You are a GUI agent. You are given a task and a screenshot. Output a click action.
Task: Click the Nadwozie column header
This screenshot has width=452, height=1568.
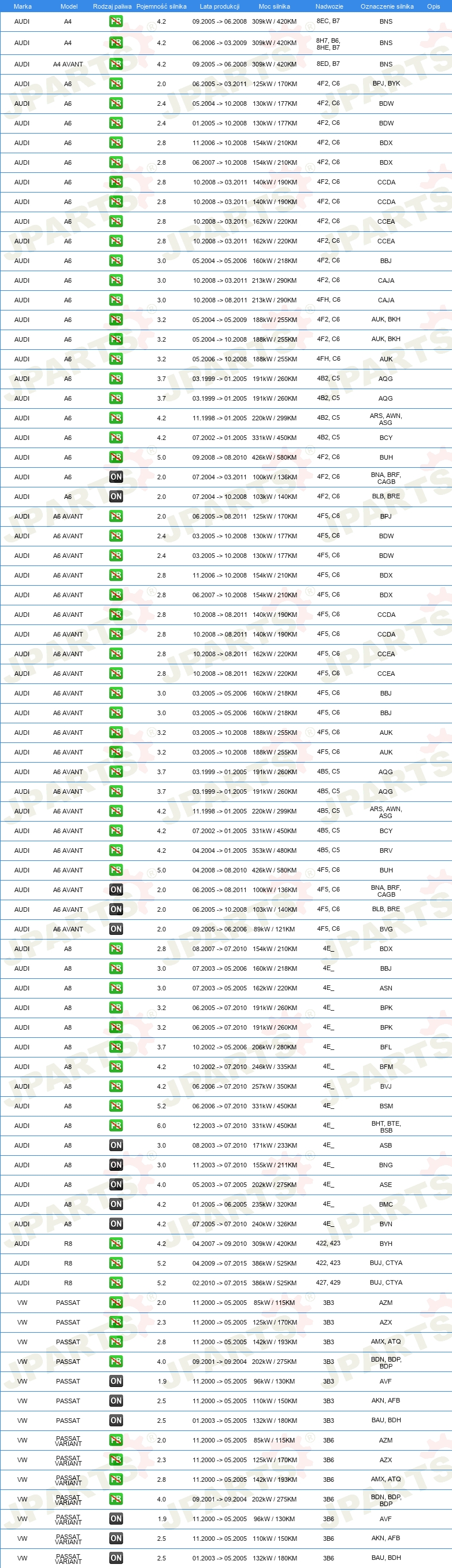[x=329, y=6]
